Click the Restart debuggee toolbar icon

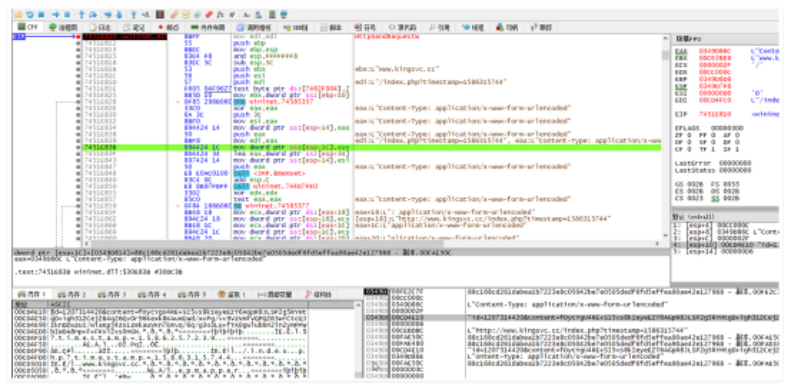point(30,15)
